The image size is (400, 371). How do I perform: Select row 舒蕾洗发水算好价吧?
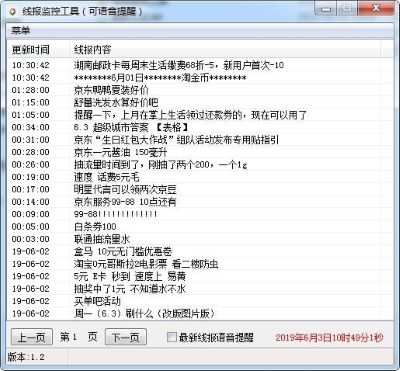click(x=200, y=102)
